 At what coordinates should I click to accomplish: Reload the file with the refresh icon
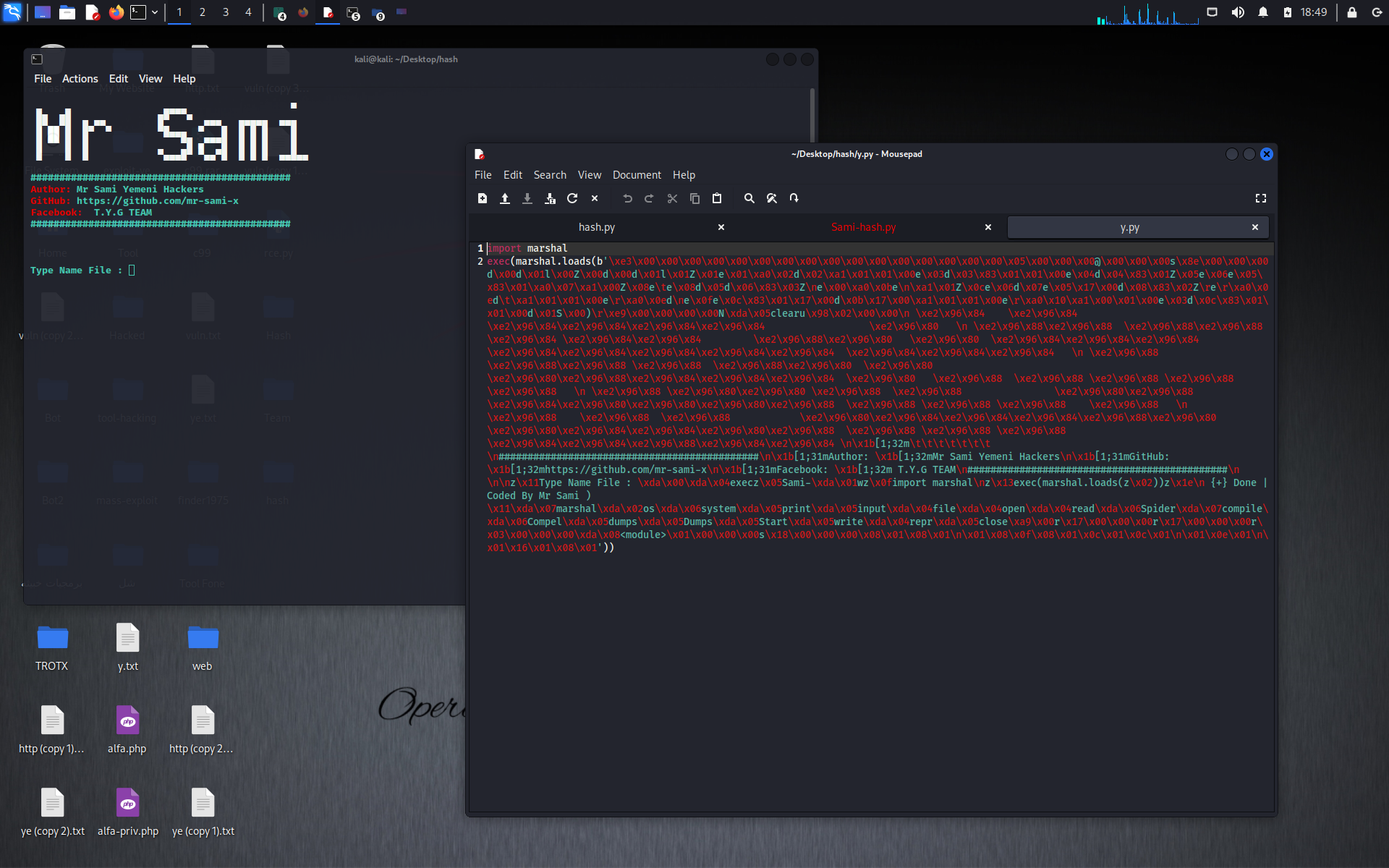(x=572, y=198)
